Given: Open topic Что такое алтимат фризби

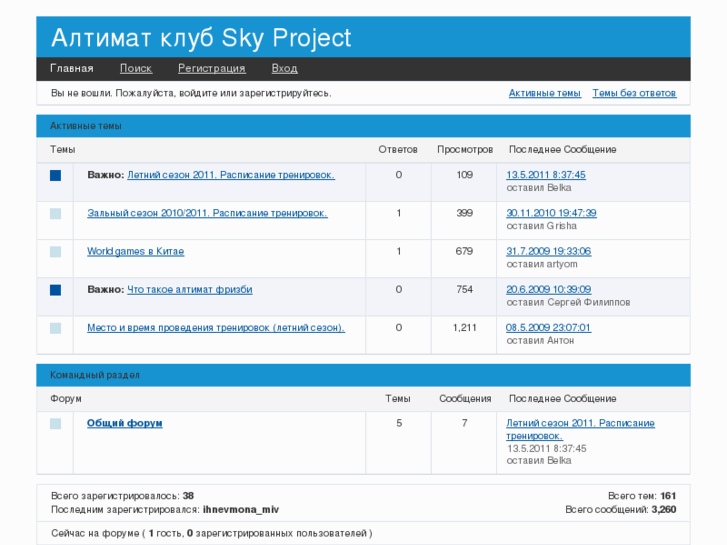Looking at the screenshot, I should click(x=190, y=289).
